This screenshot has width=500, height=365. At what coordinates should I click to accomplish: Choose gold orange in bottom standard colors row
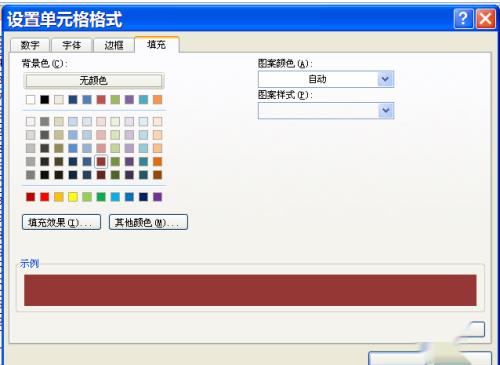59,197
